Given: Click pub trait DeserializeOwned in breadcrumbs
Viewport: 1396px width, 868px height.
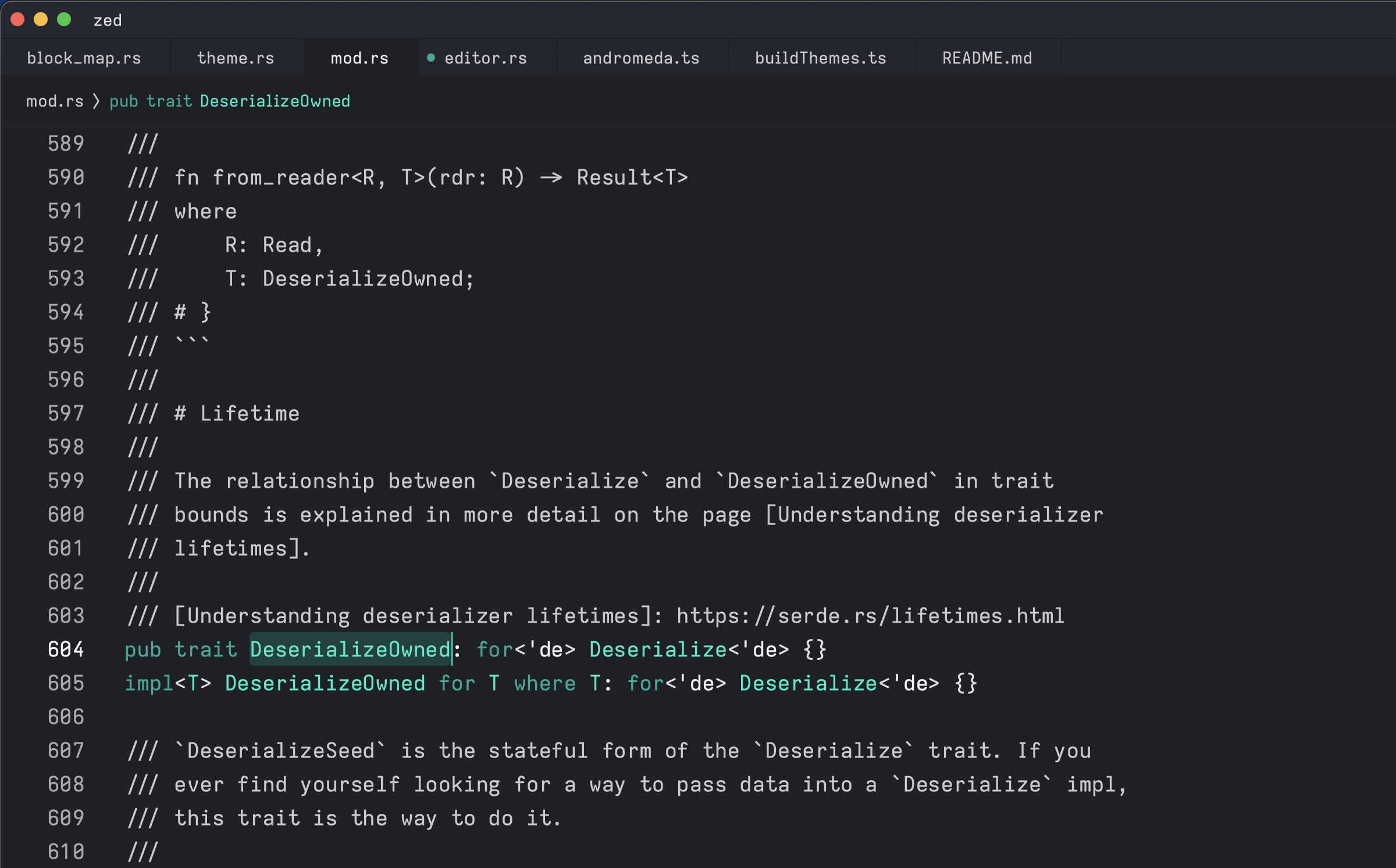Looking at the screenshot, I should pos(229,101).
